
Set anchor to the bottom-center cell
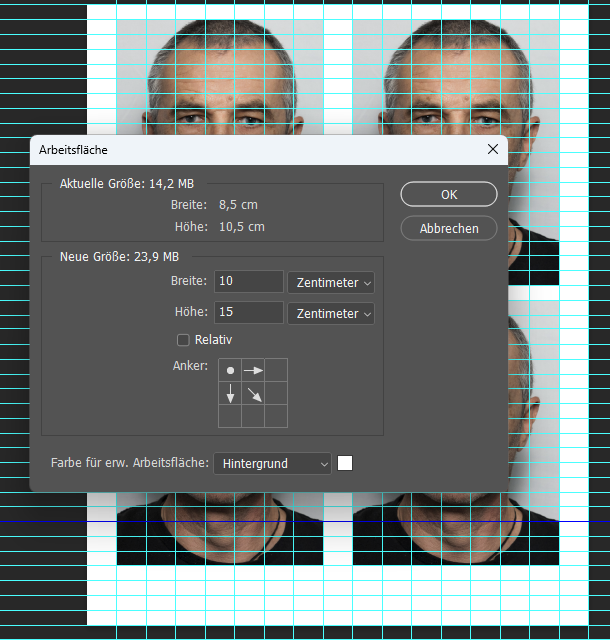click(x=253, y=416)
